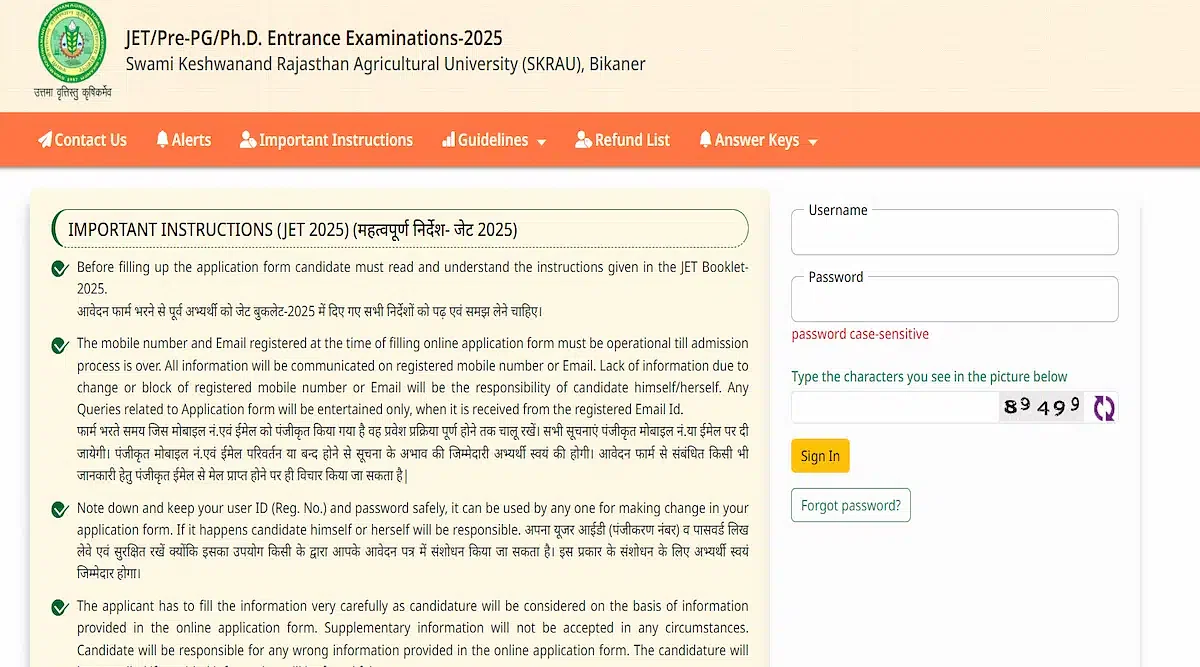1200x667 pixels.
Task: Expand the Answer Keys dropdown arrow
Action: [x=812, y=142]
